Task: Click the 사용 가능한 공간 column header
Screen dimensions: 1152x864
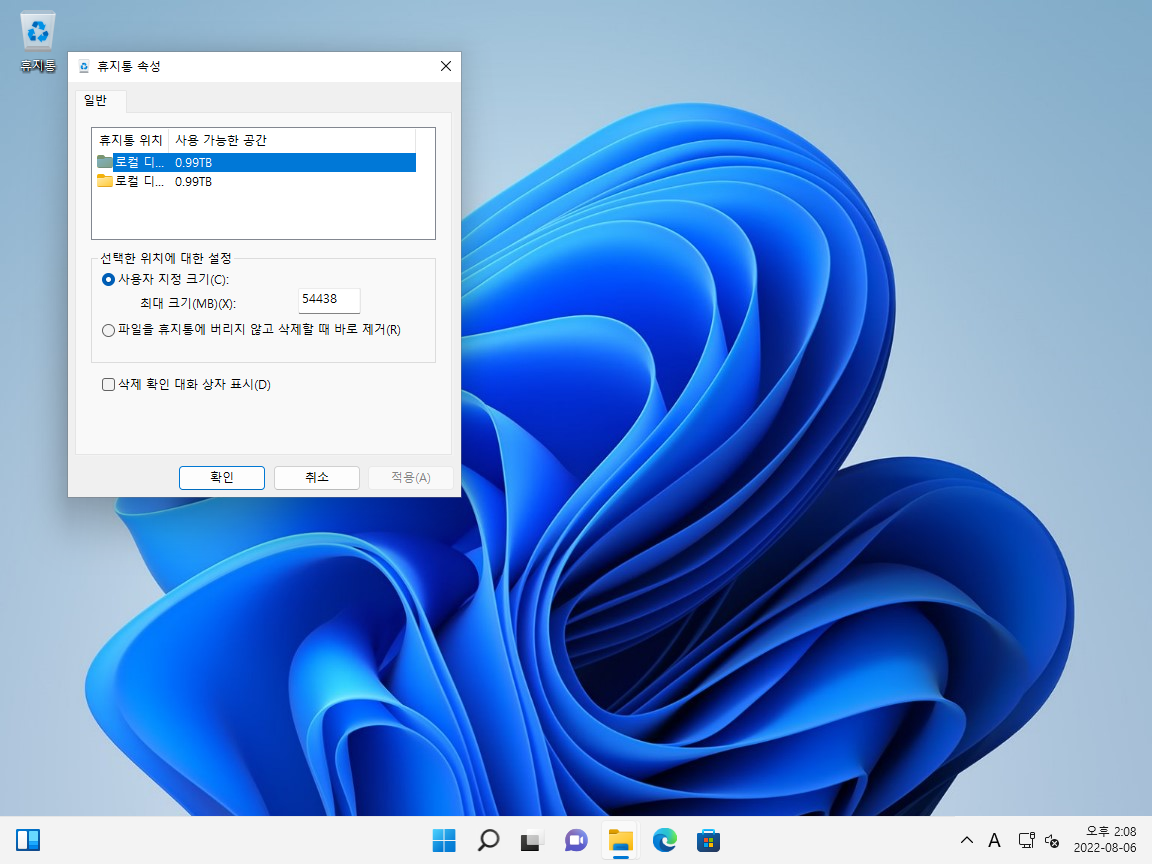Action: [x=292, y=140]
